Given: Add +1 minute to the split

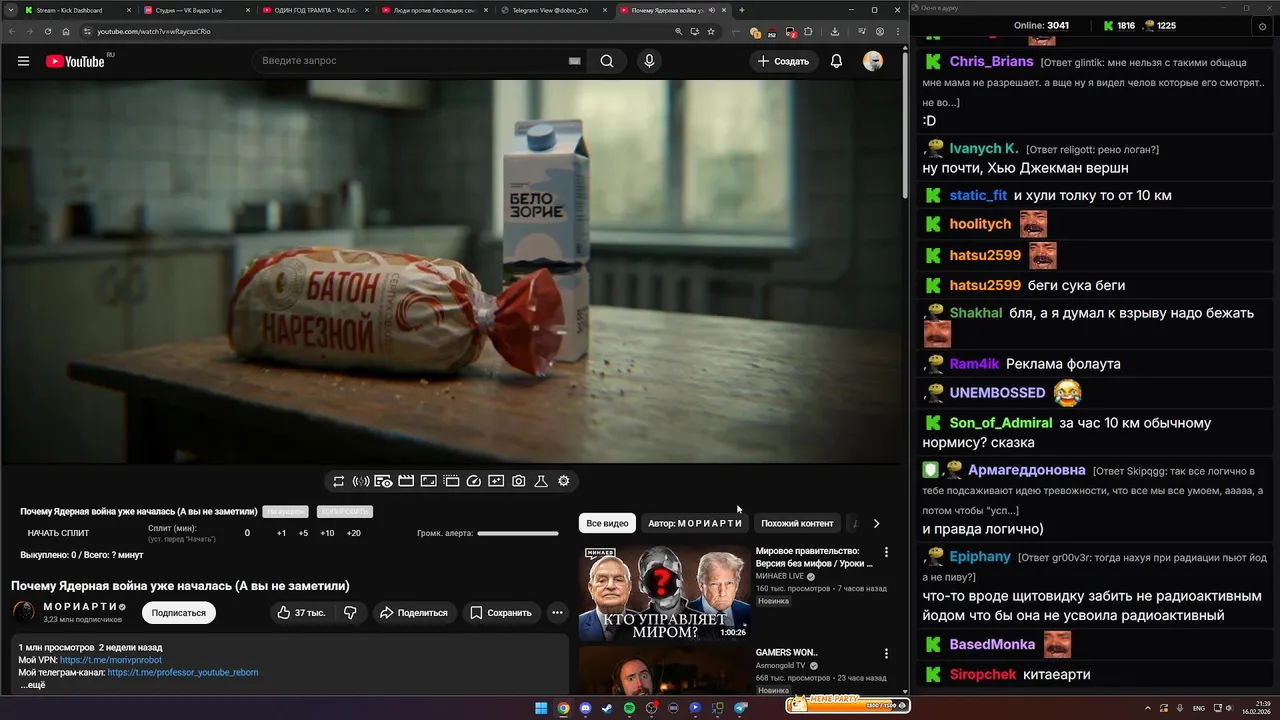Looking at the screenshot, I should pos(281,533).
